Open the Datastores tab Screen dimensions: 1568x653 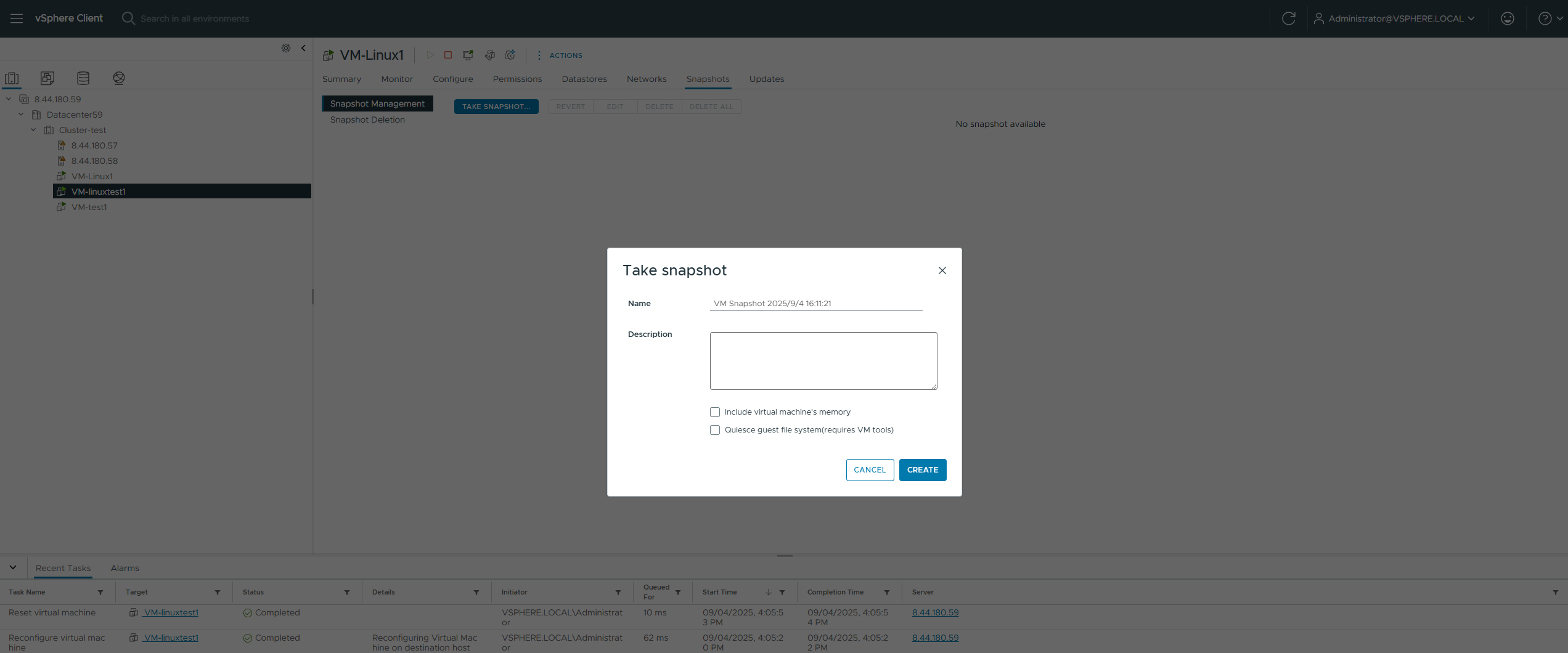point(584,79)
